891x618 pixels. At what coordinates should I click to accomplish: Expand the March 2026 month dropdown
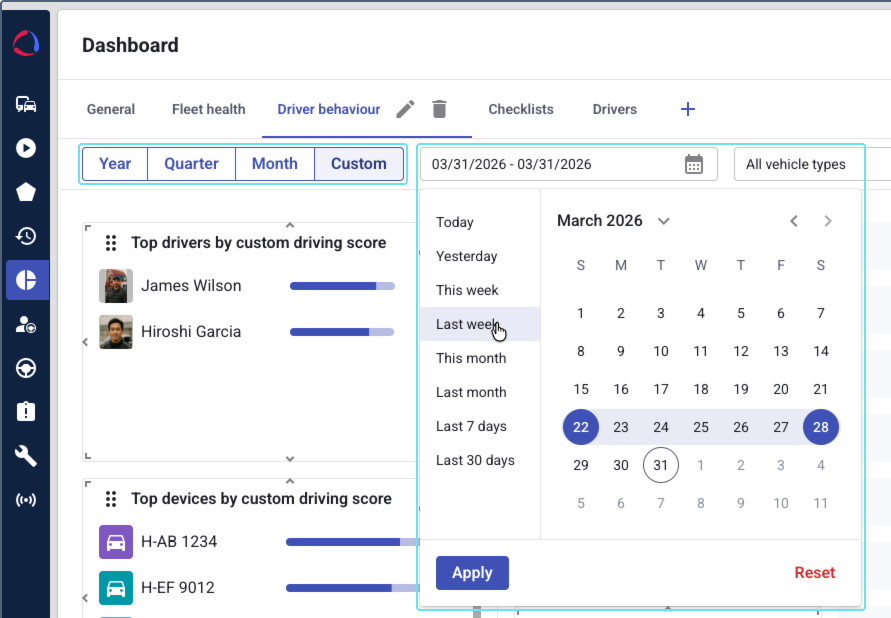coord(664,221)
